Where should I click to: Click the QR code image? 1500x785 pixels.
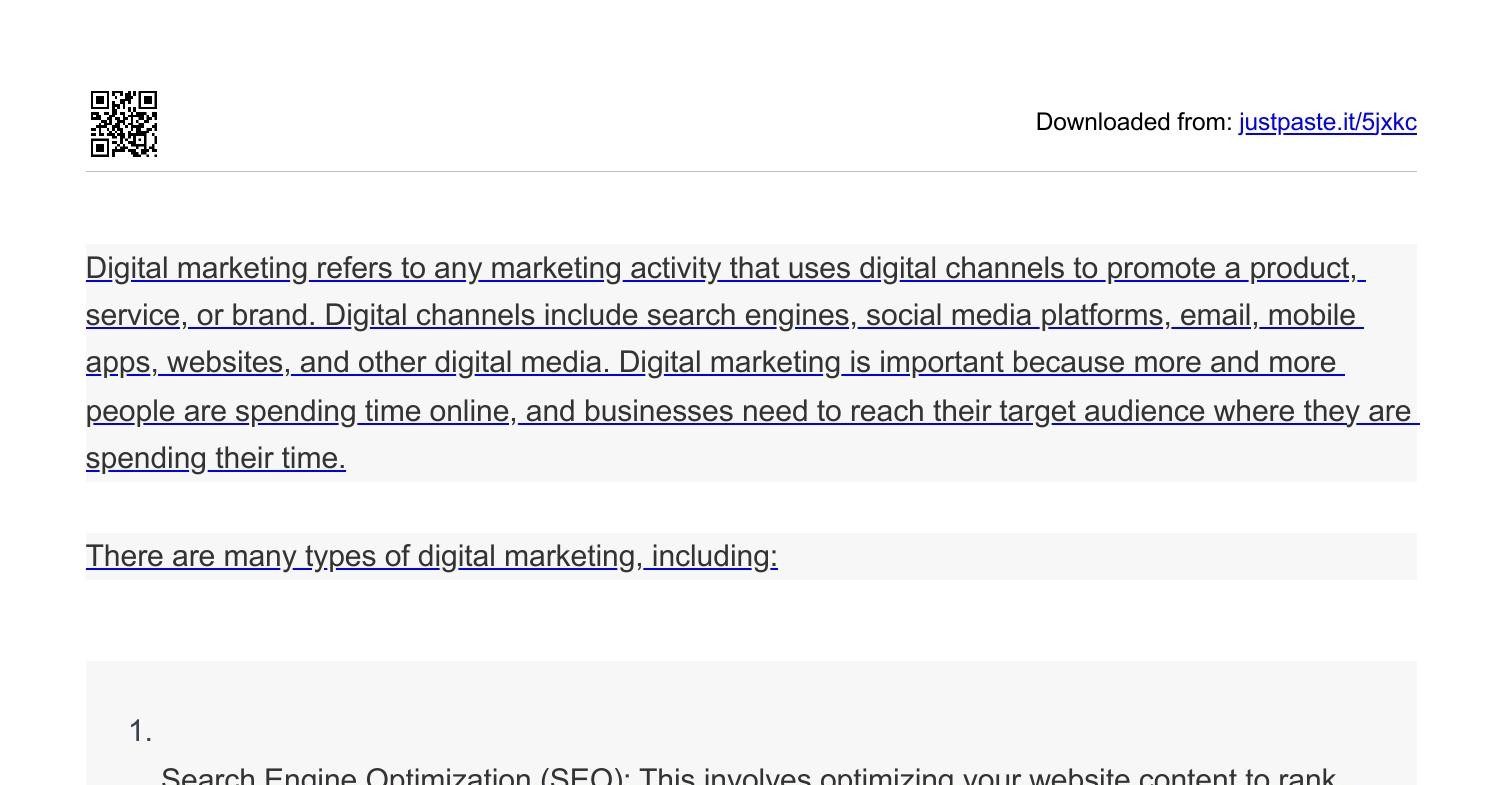tap(124, 124)
